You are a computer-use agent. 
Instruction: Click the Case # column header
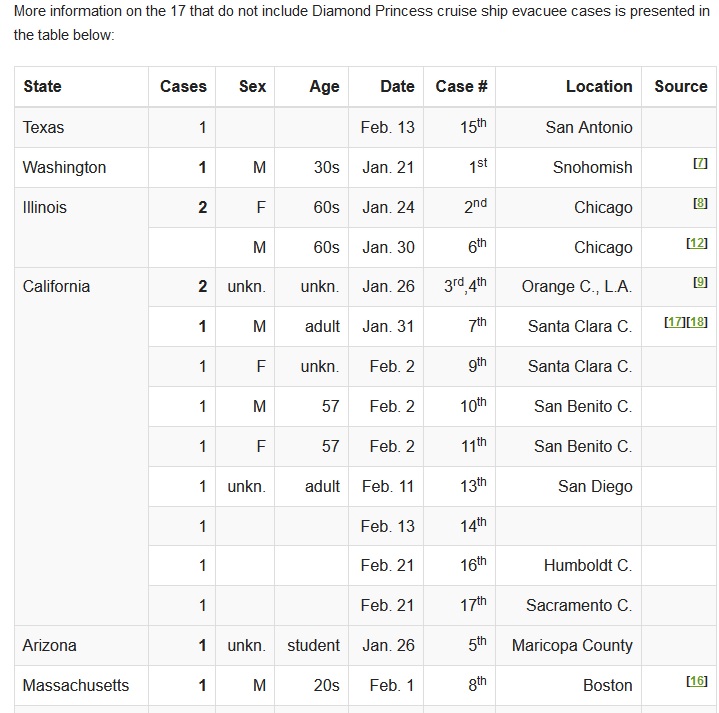click(x=461, y=86)
